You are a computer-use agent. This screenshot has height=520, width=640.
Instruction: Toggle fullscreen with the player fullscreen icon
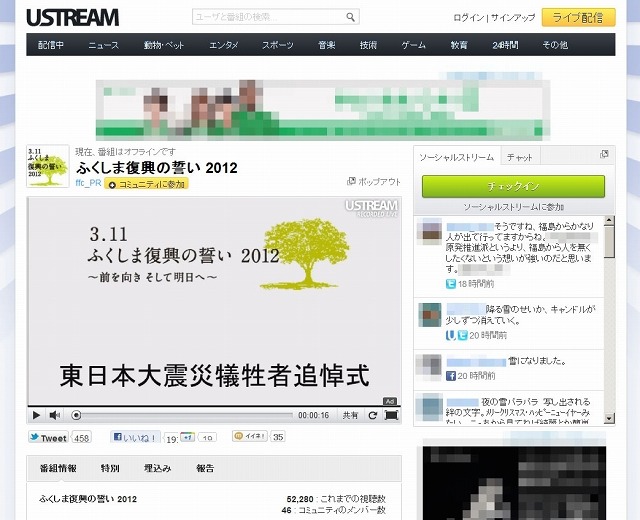click(391, 415)
